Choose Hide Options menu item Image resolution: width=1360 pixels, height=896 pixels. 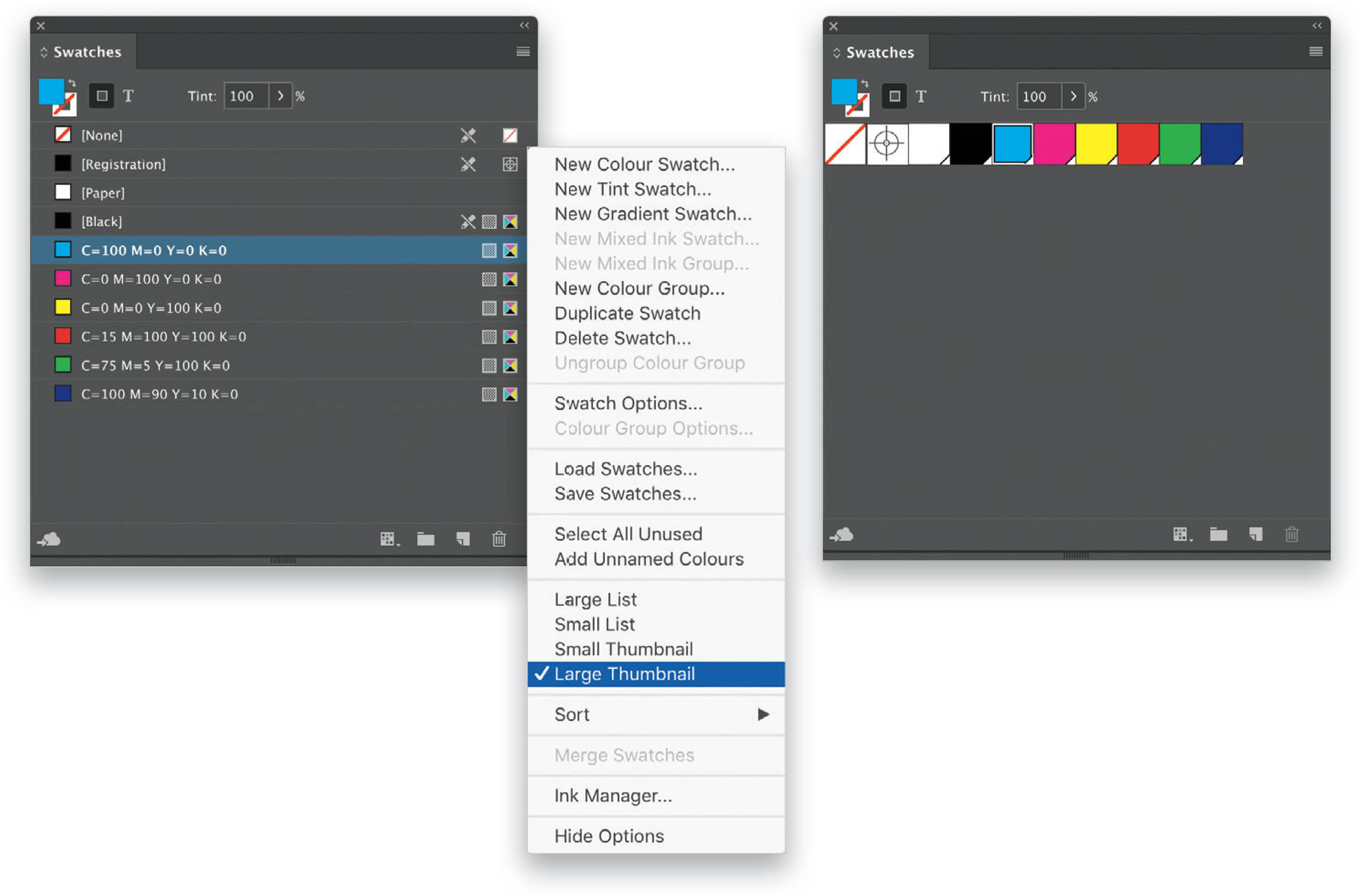656,836
